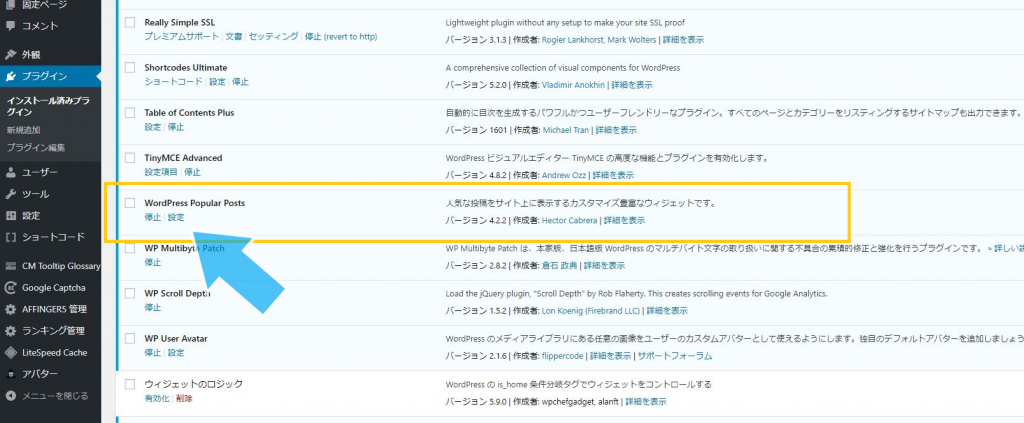Tick the ウィジェットのロジック plugin checkbox
The image size is (1024, 423).
point(129,384)
